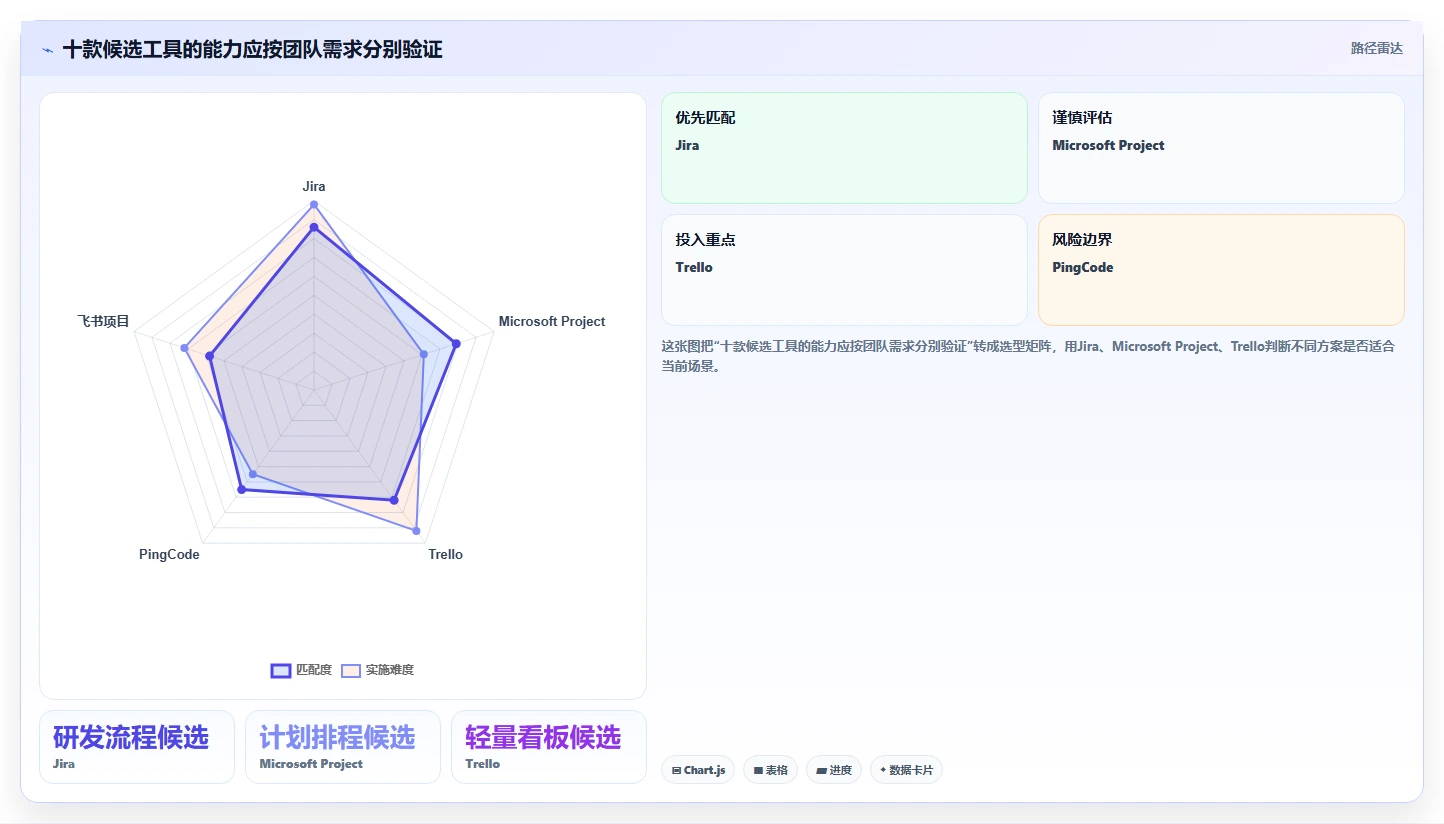Click the dark 匹配度 point on PingCode axis
Image resolution: width=1444 pixels, height=824 pixels.
point(241,489)
